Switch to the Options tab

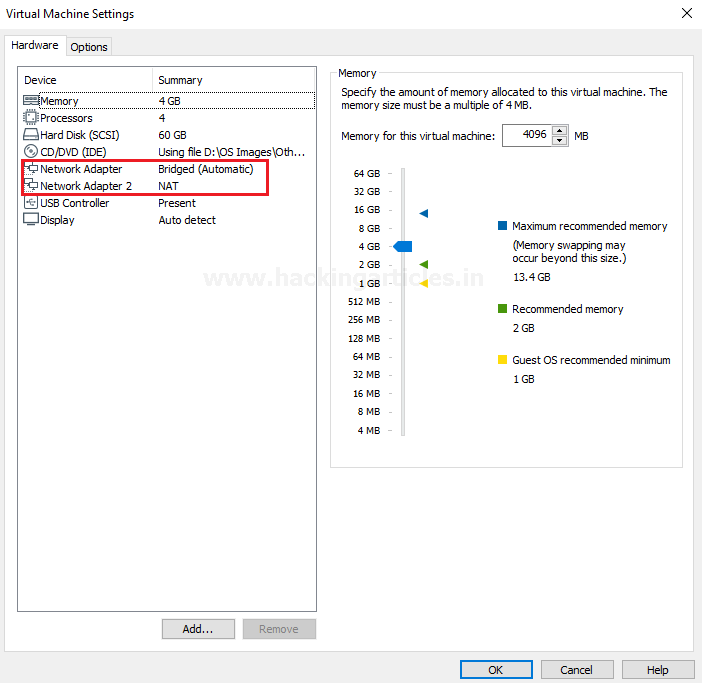(89, 47)
